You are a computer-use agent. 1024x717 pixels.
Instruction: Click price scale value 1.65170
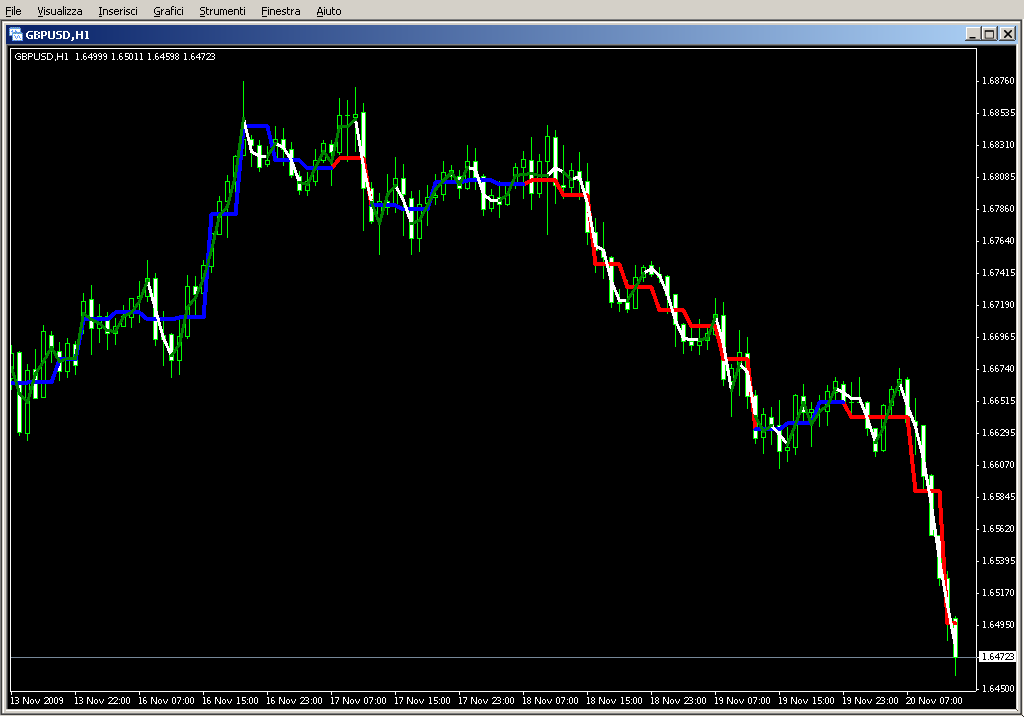coord(999,593)
